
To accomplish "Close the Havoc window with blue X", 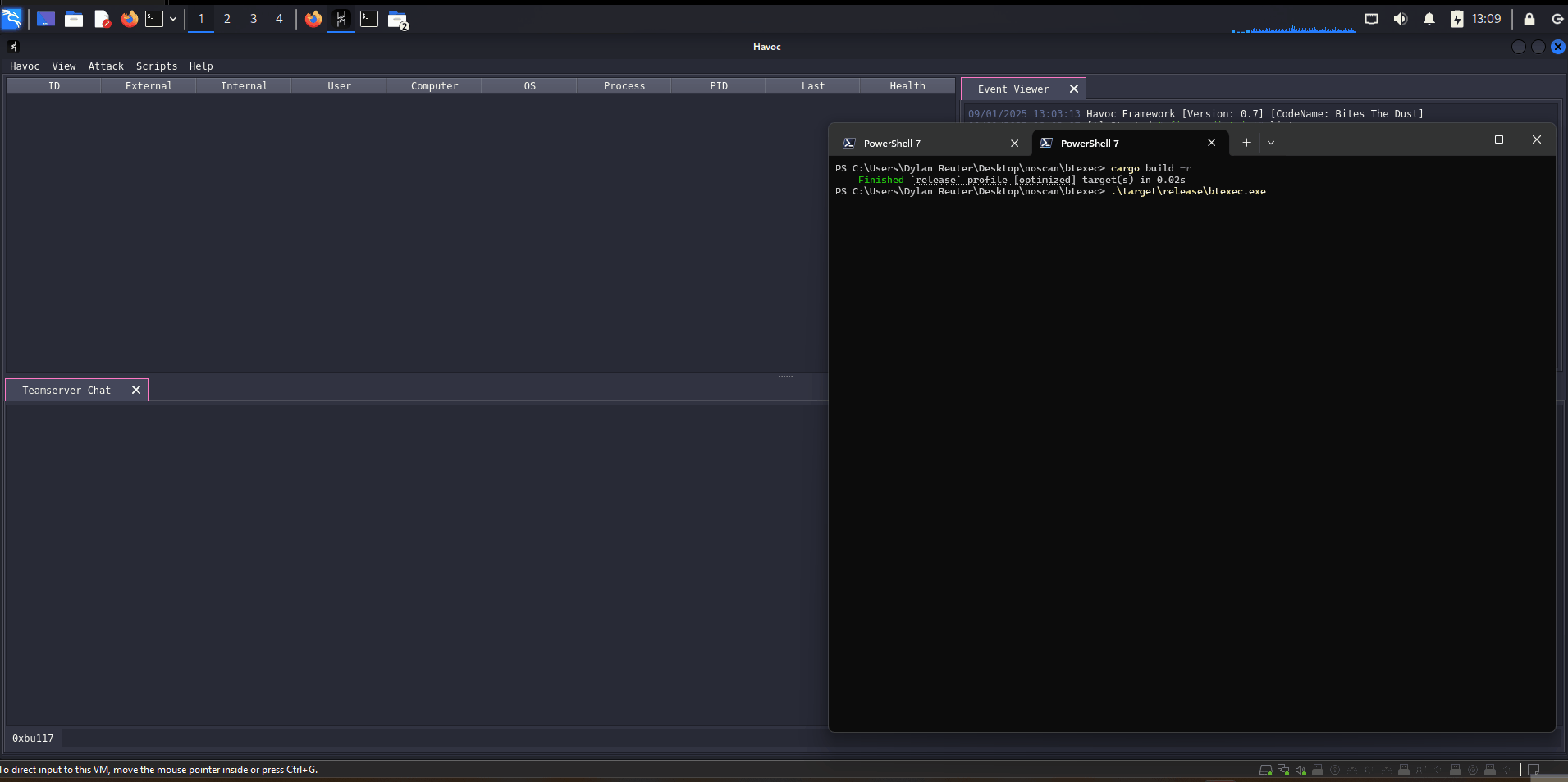I will 1557,47.
